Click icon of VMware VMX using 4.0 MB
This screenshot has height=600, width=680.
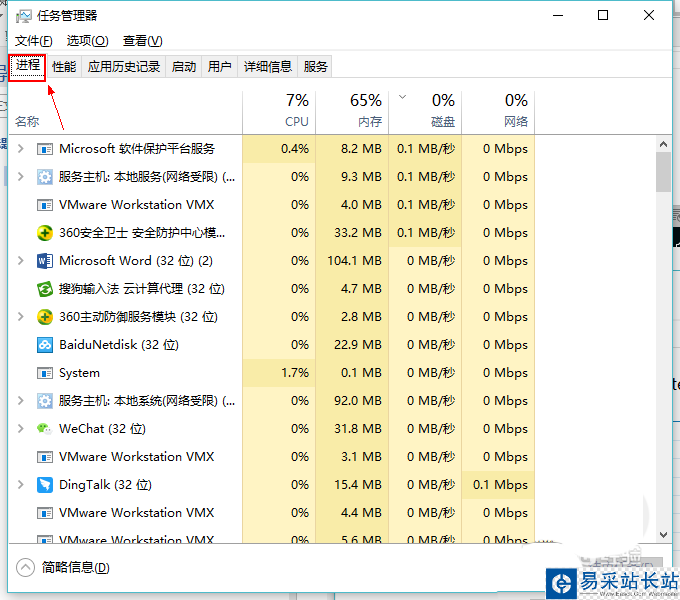point(45,205)
